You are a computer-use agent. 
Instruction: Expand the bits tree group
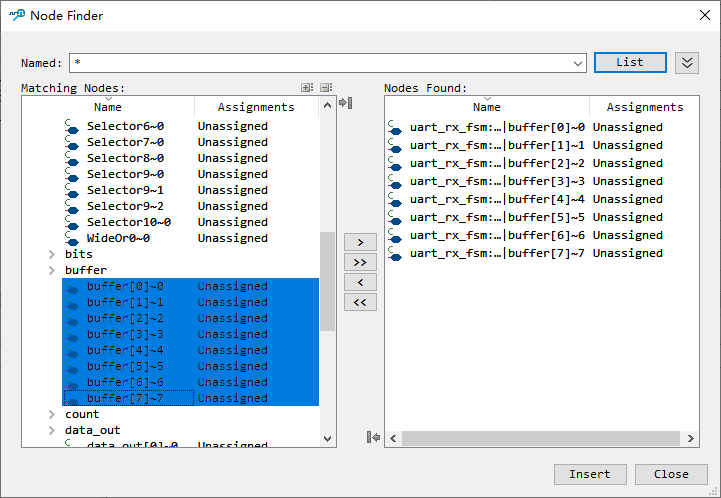click(52, 254)
